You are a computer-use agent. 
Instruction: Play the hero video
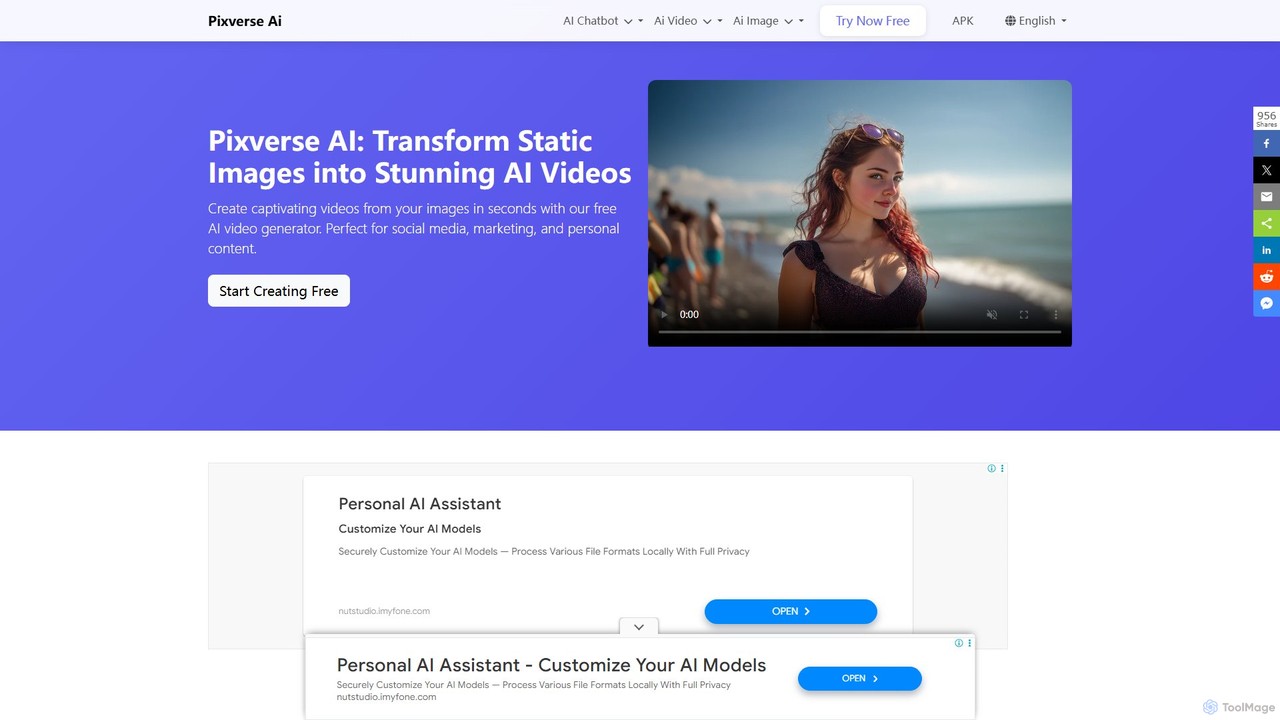[x=663, y=314]
